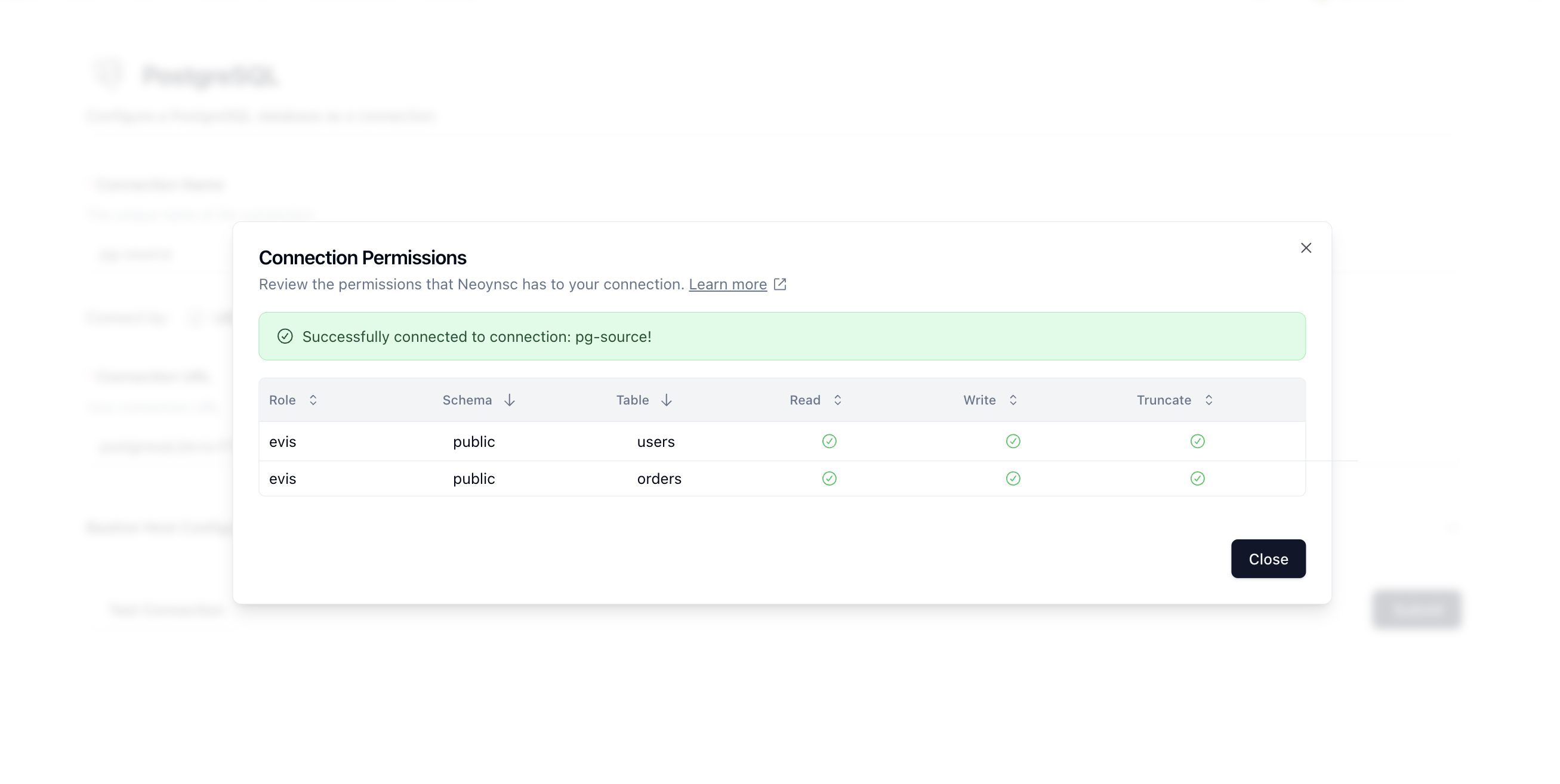Click the external link icon beside Learn more
Screen dimensions: 1560x784
(x=780, y=285)
